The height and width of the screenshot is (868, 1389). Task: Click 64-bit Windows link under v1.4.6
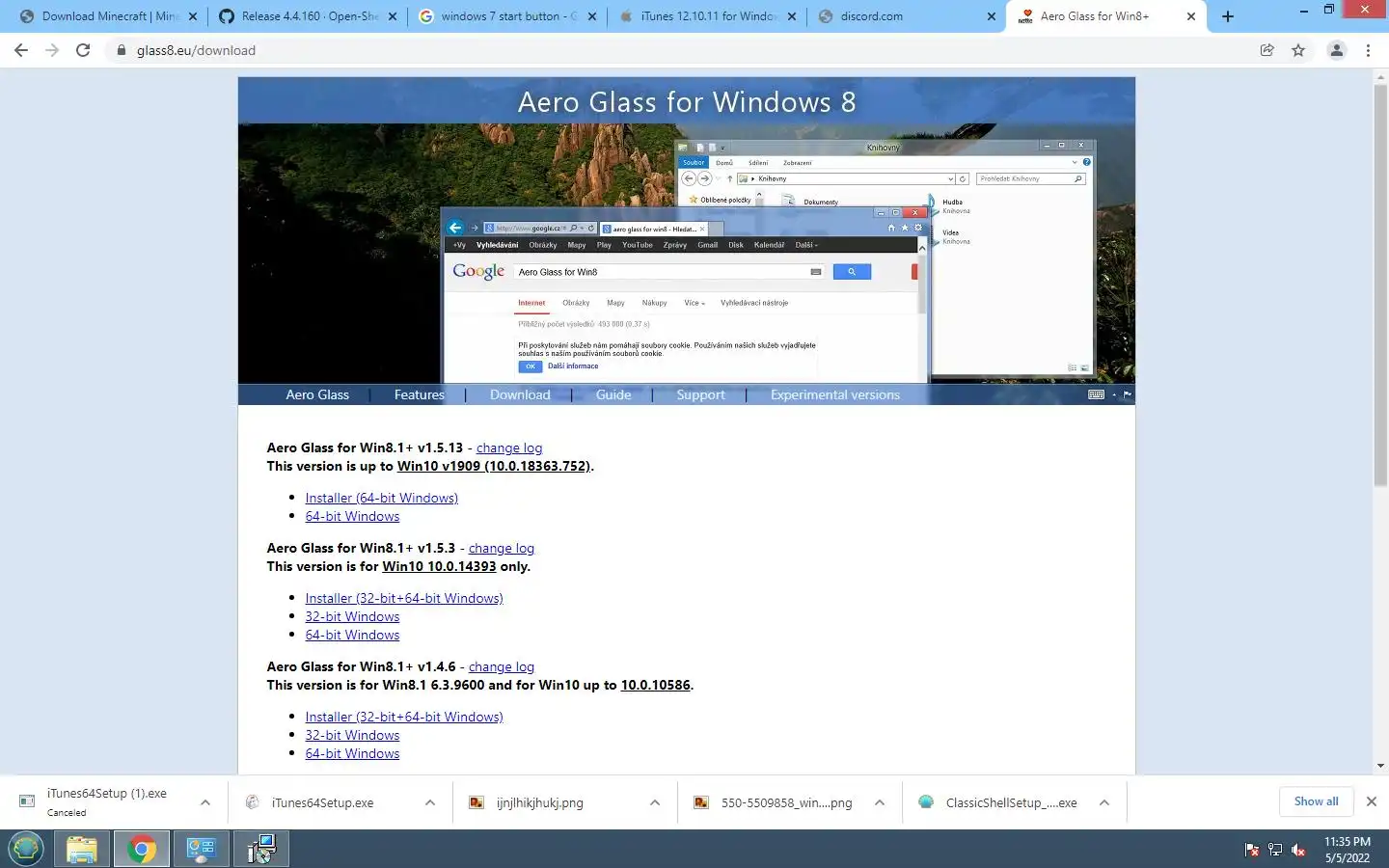click(352, 753)
